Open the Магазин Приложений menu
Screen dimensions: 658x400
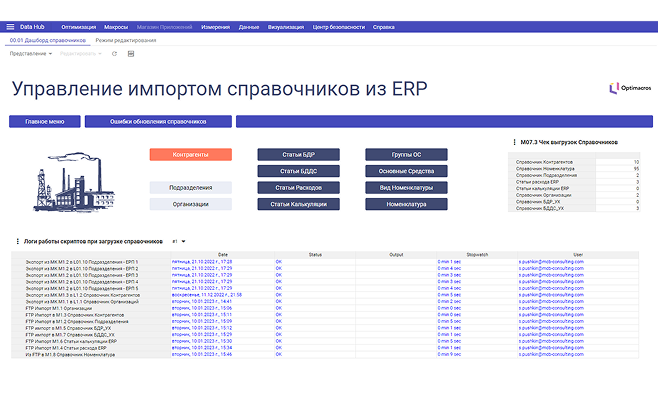(164, 27)
